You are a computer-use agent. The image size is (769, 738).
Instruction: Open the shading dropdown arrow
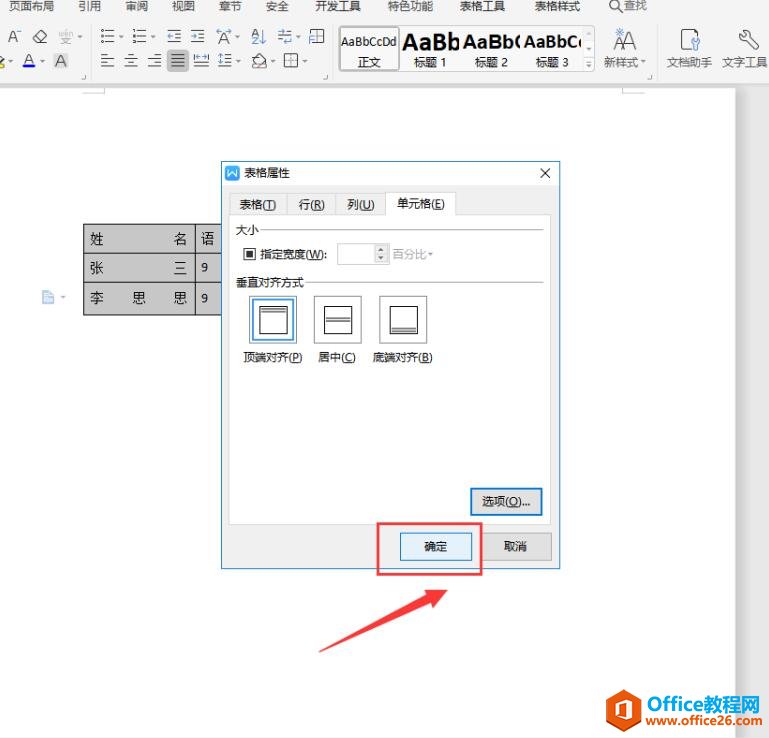273,61
